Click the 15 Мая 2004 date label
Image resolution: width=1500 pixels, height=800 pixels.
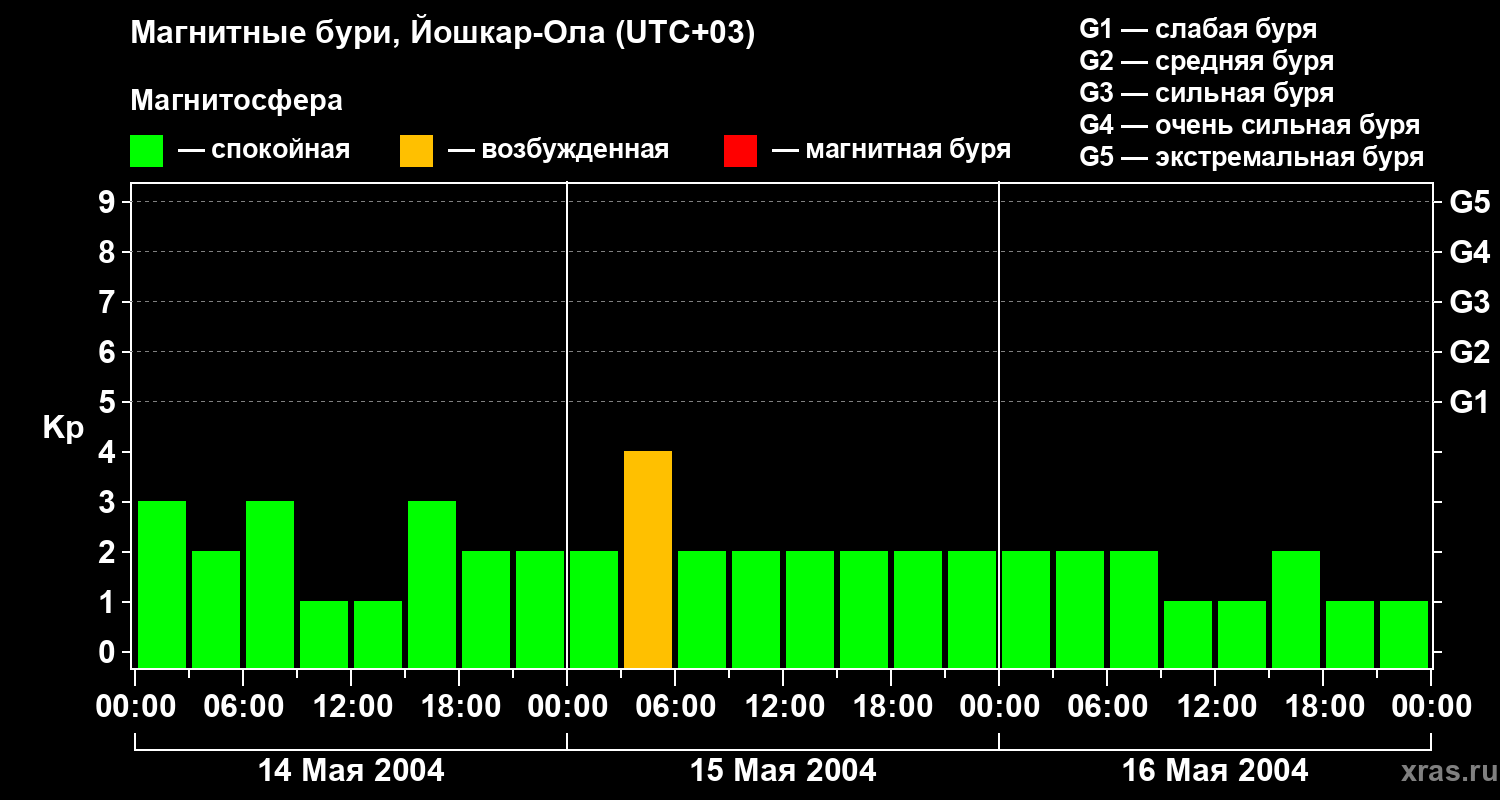pyautogui.click(x=783, y=770)
